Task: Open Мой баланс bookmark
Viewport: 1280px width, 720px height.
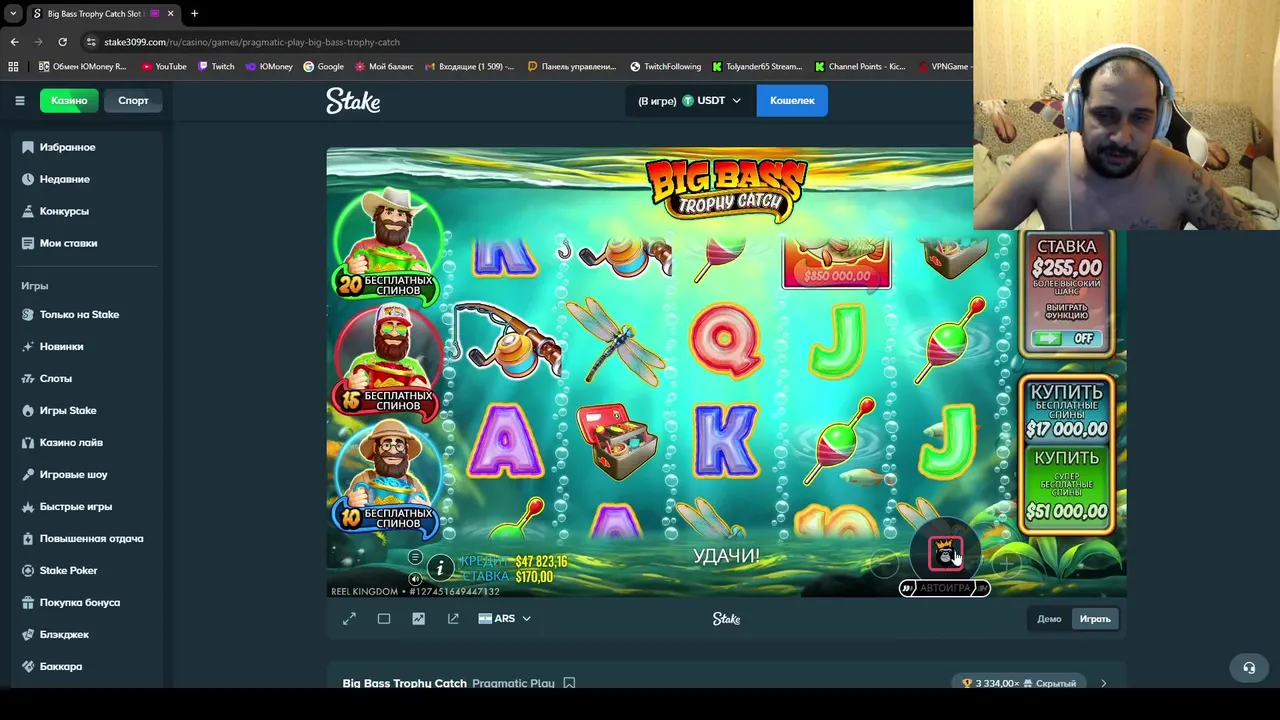Action: [384, 67]
